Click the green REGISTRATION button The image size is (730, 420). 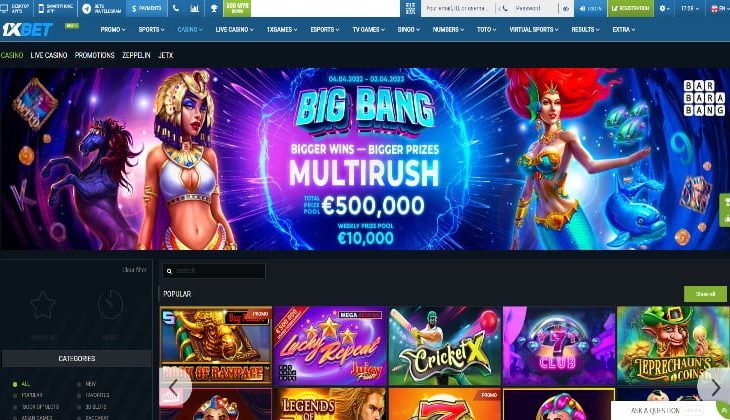630,8
